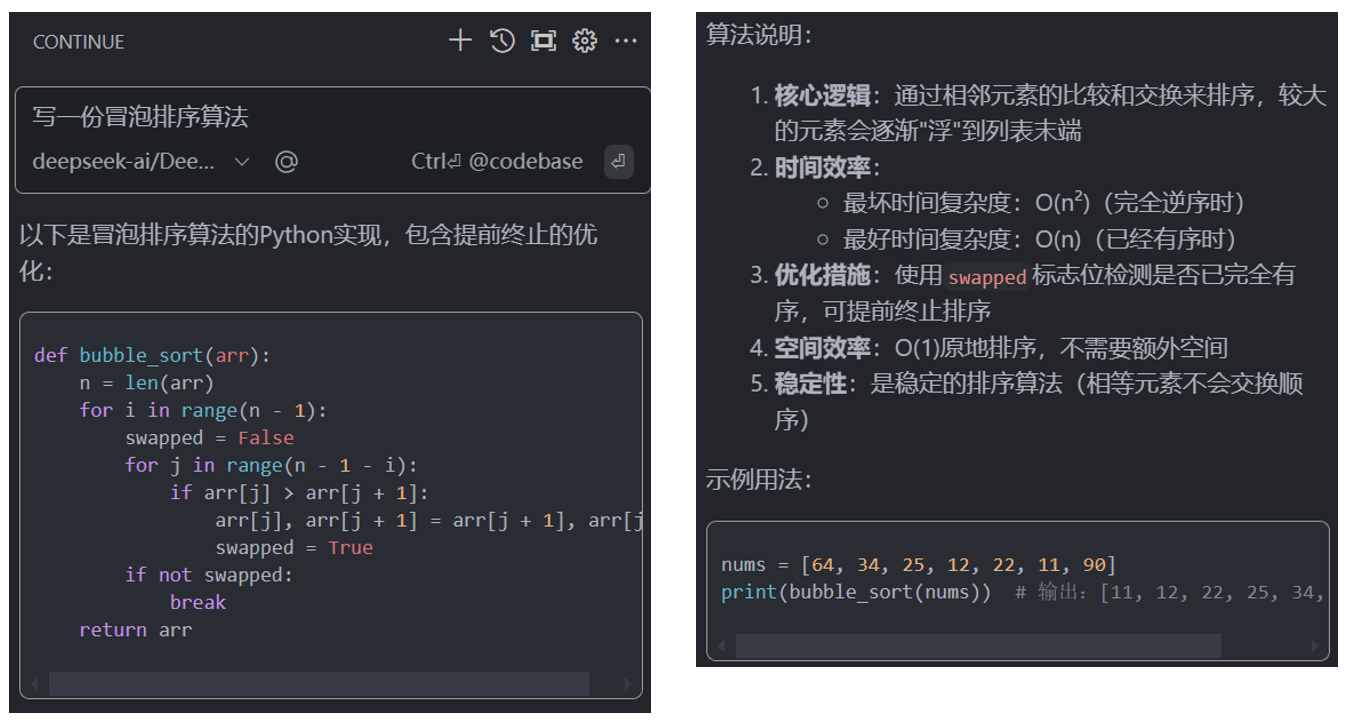Click right scroll arrow under nums example code
Image resolution: width=1347 pixels, height=720 pixels.
click(1314, 646)
